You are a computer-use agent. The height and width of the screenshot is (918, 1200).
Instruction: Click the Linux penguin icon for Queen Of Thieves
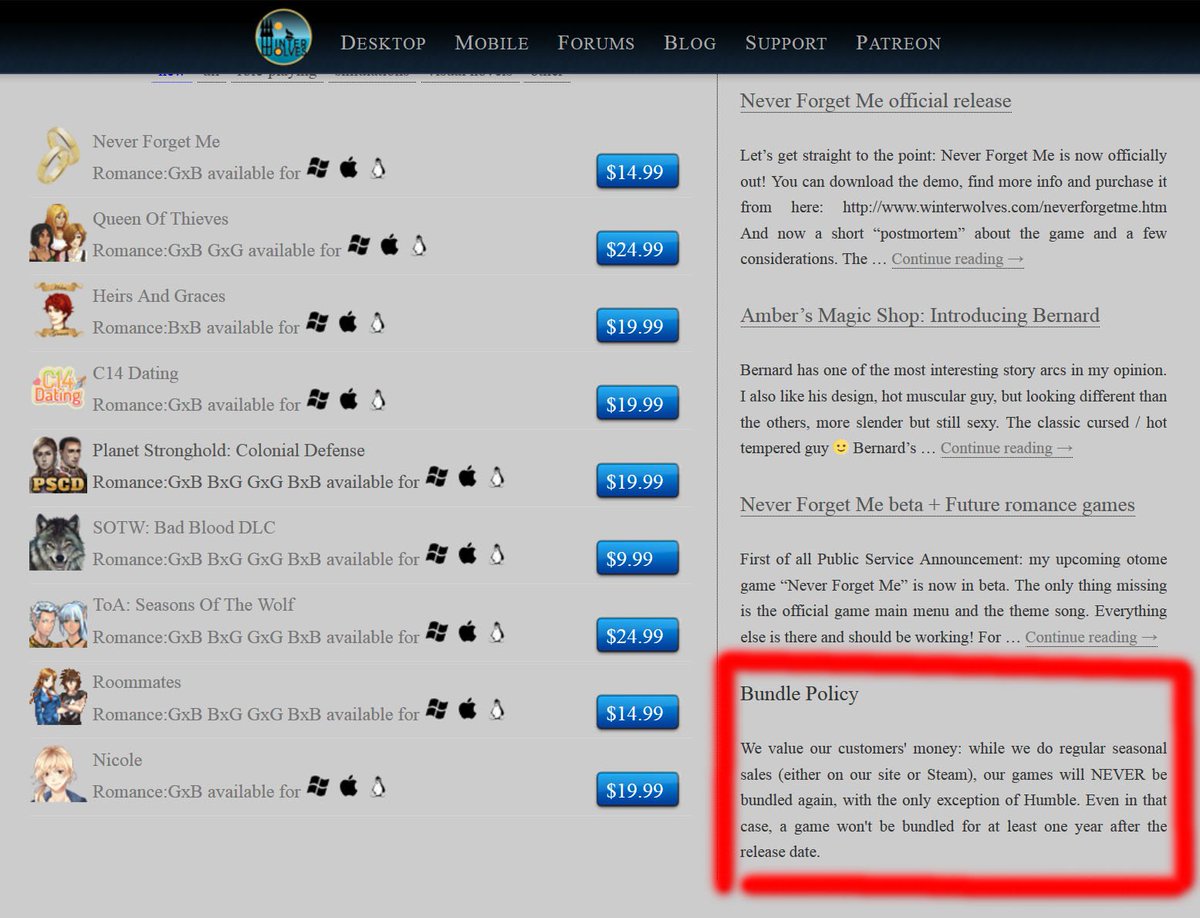419,245
